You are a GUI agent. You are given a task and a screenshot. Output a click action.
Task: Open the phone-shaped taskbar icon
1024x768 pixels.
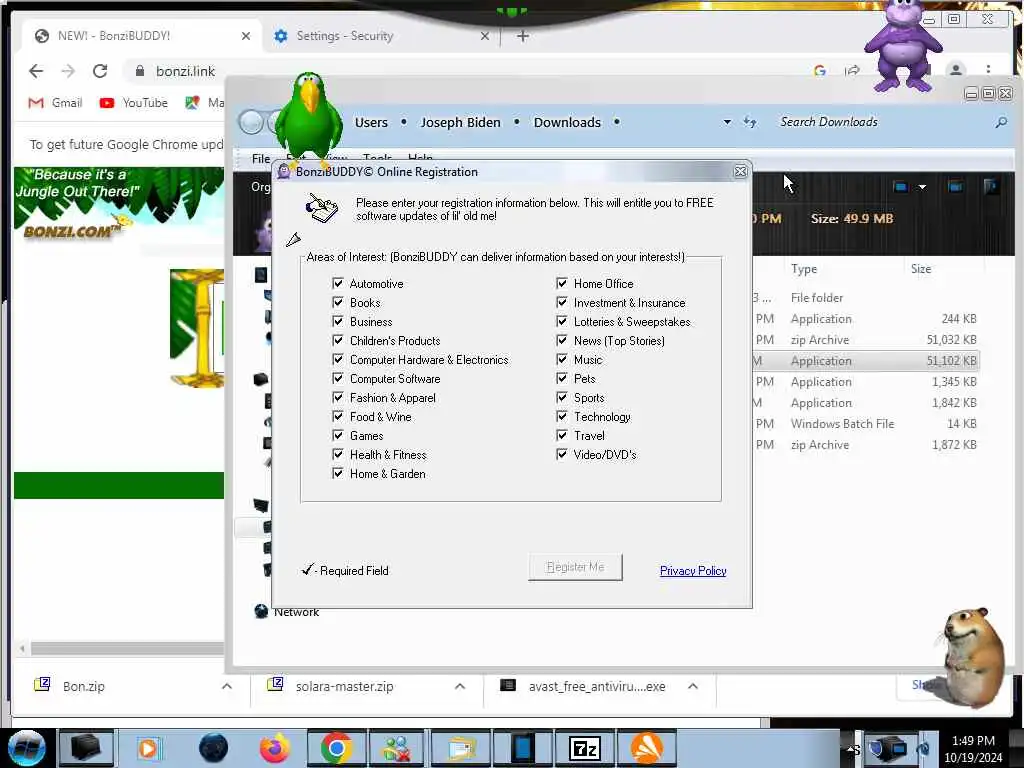pyautogui.click(x=523, y=748)
